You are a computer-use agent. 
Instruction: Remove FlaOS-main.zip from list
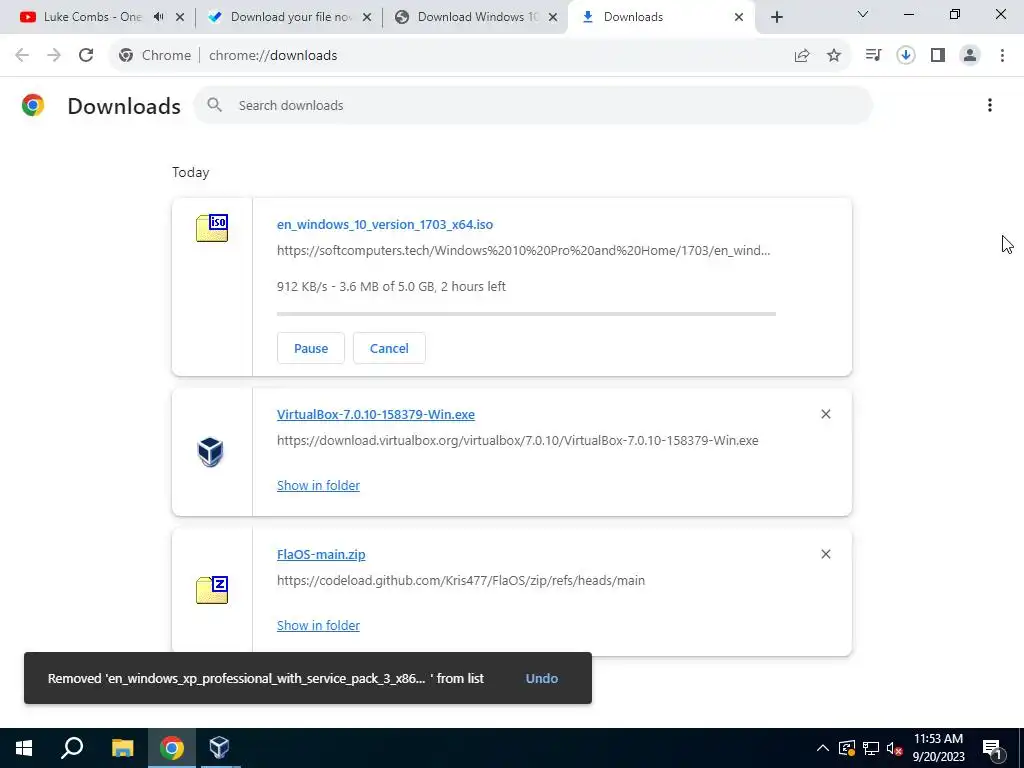click(x=825, y=554)
